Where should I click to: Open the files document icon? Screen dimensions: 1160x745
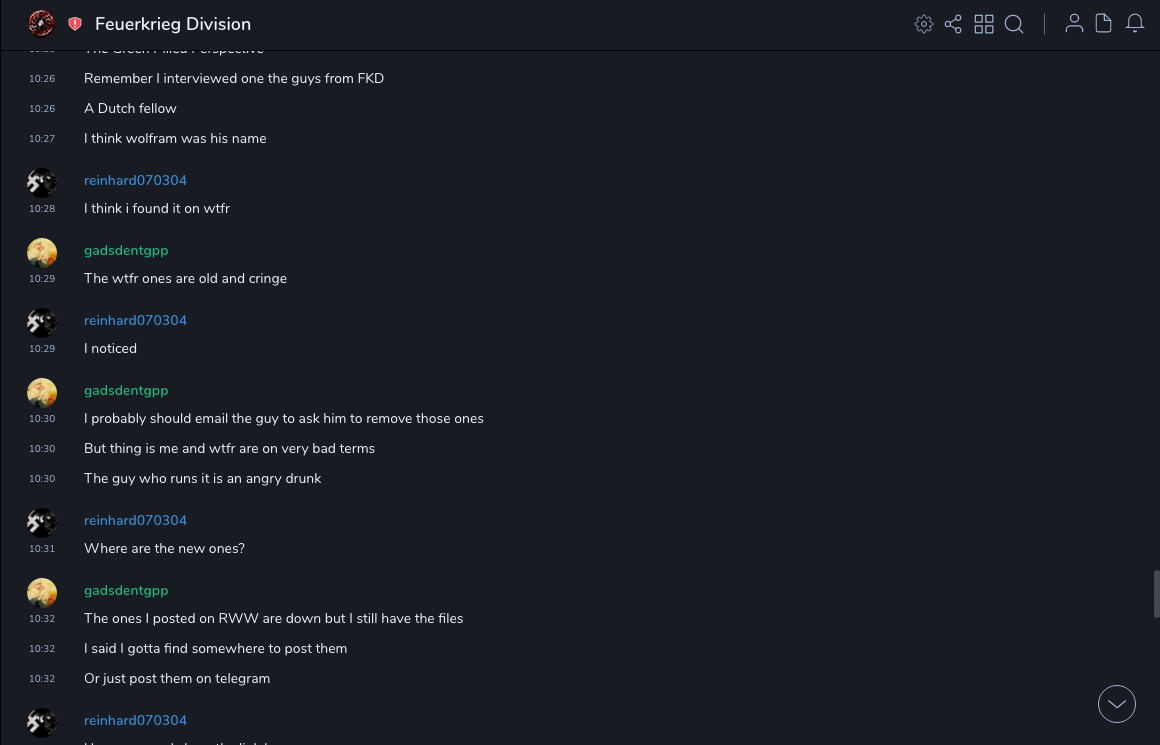tap(1104, 24)
